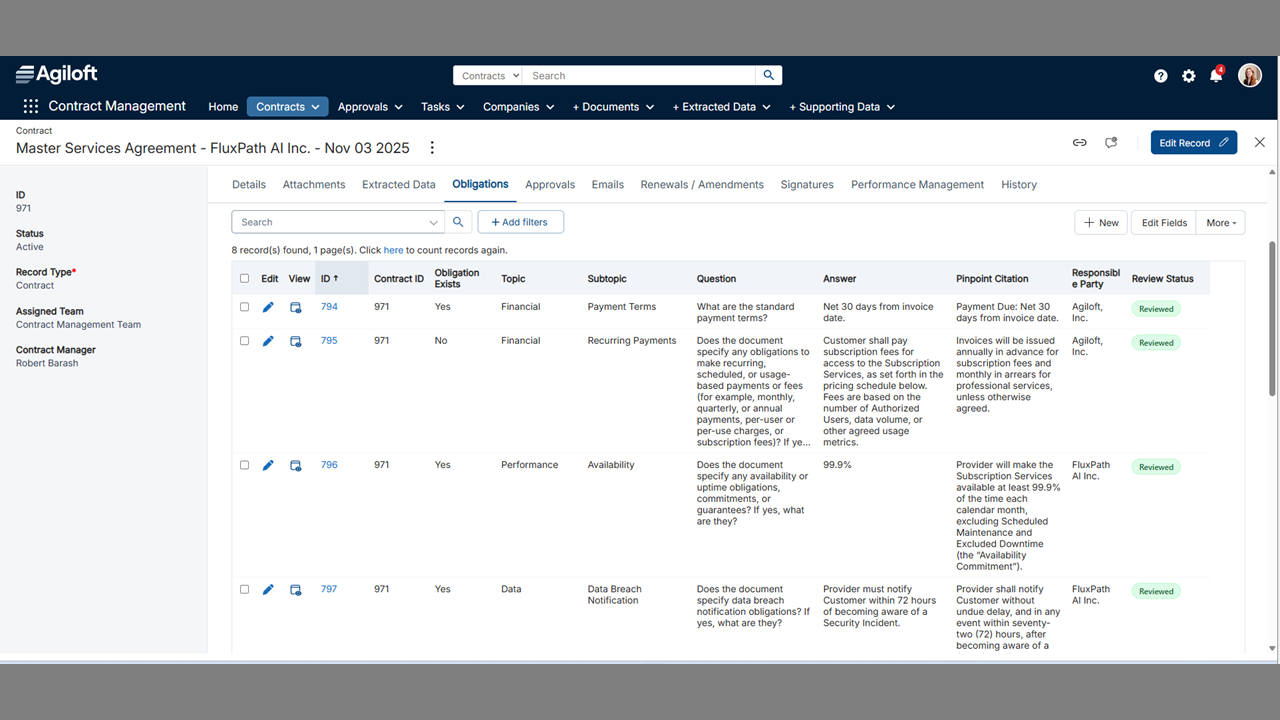Open obligation record 796 link
Screen dimensions: 1280x720
[329, 465]
